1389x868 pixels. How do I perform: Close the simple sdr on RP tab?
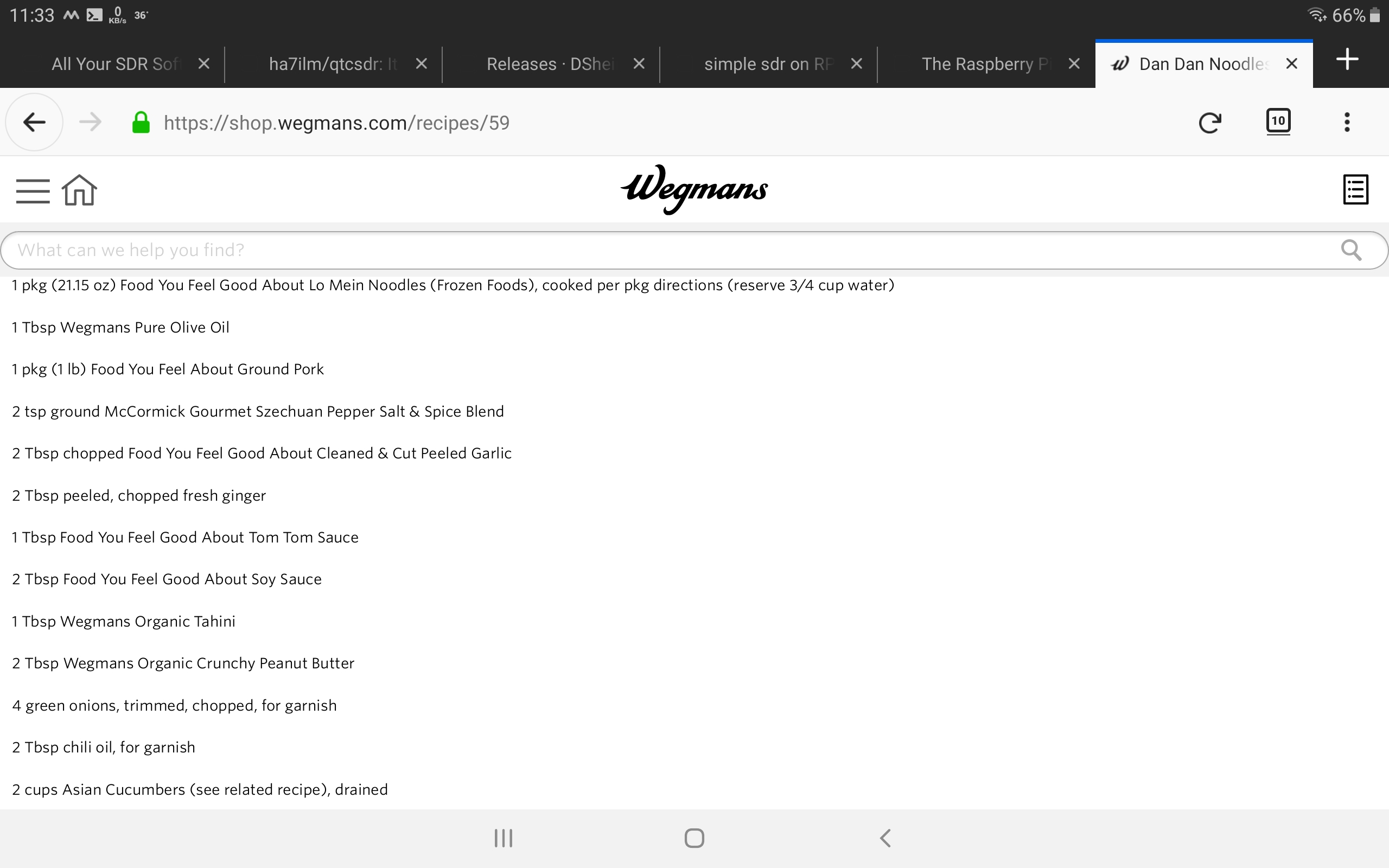pyautogui.click(x=856, y=63)
